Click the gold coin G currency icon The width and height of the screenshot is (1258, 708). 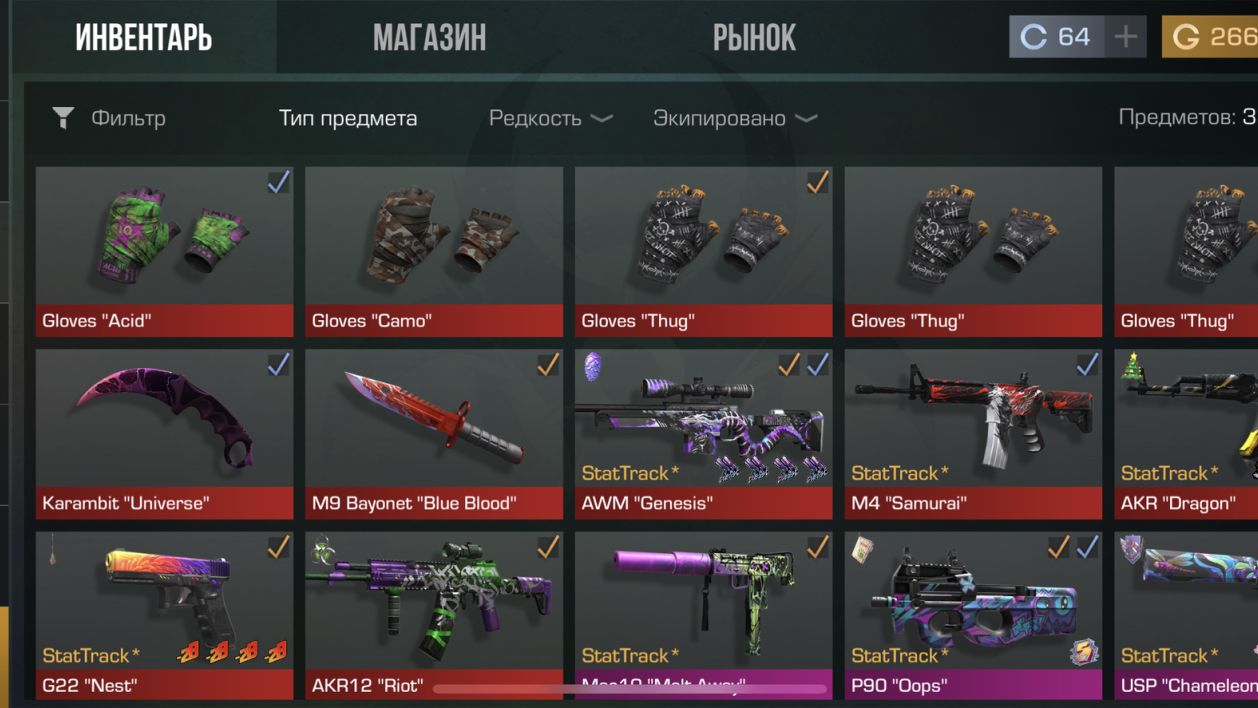coord(1186,37)
